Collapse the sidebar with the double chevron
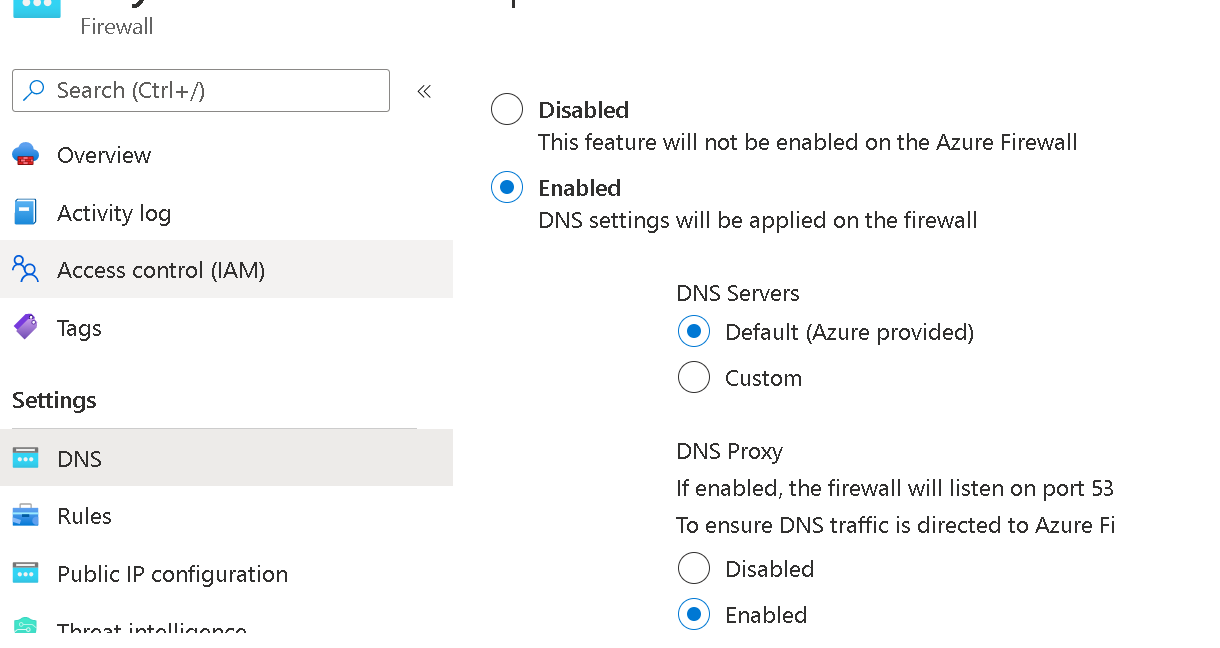Viewport: 1220px width, 648px height. click(x=424, y=90)
